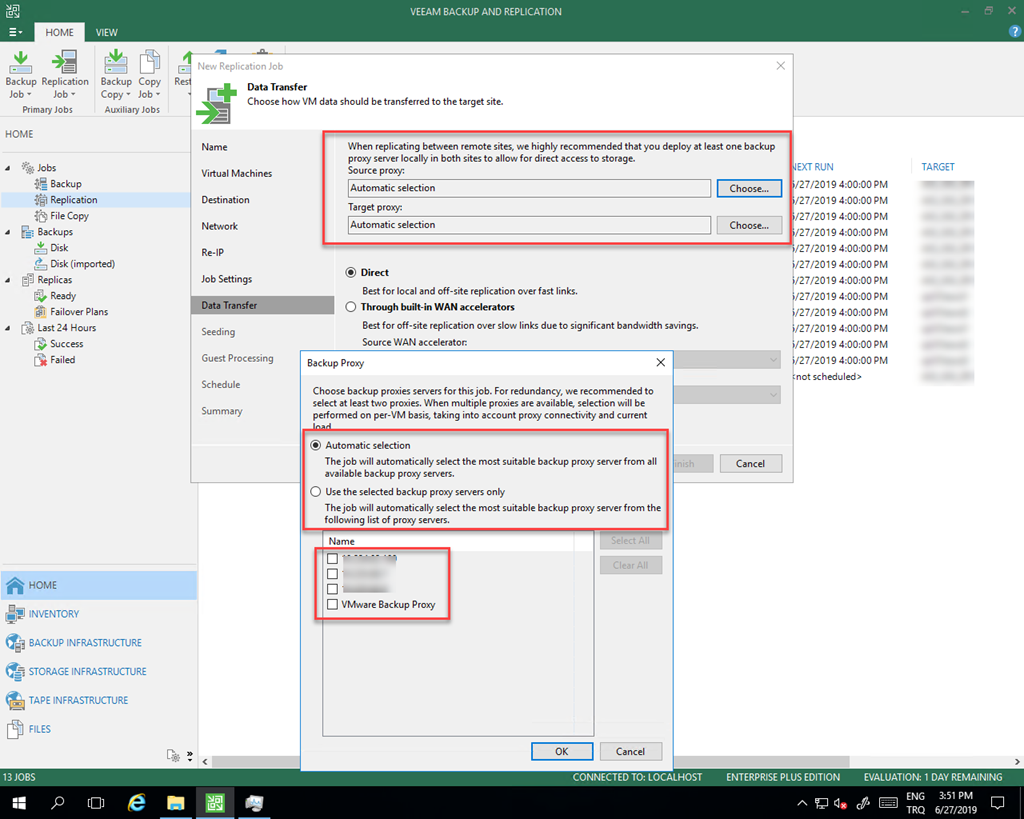Click the Success sessions icon
The height and width of the screenshot is (819, 1024).
pos(40,344)
